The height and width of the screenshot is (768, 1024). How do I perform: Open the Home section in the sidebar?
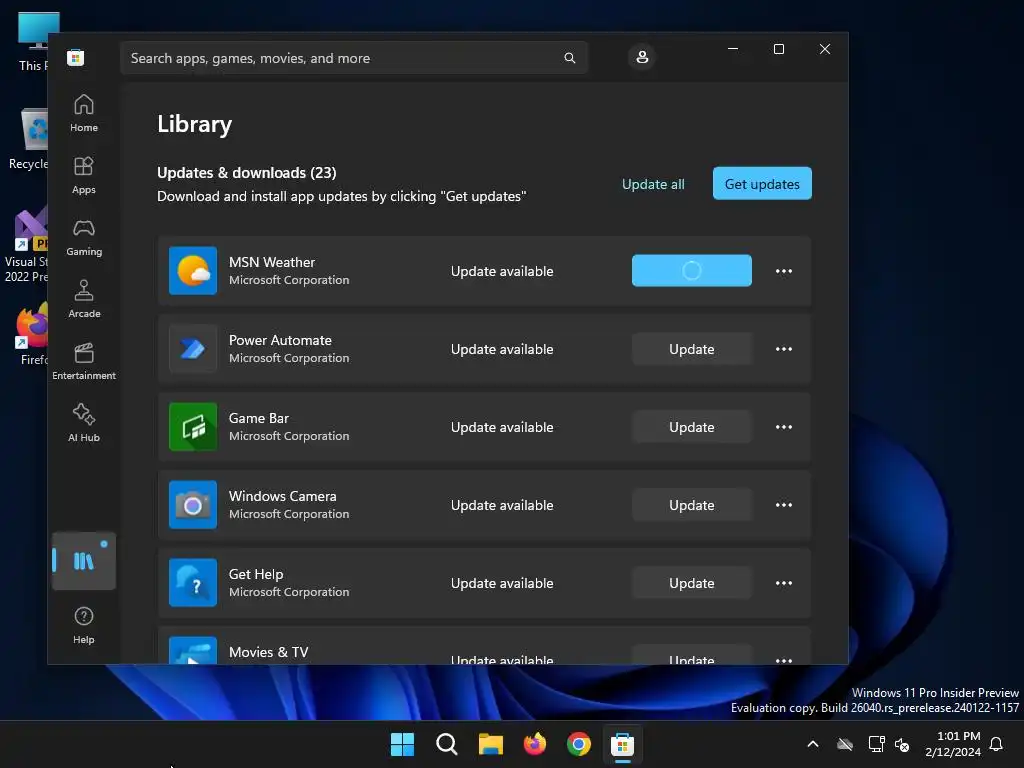(84, 113)
